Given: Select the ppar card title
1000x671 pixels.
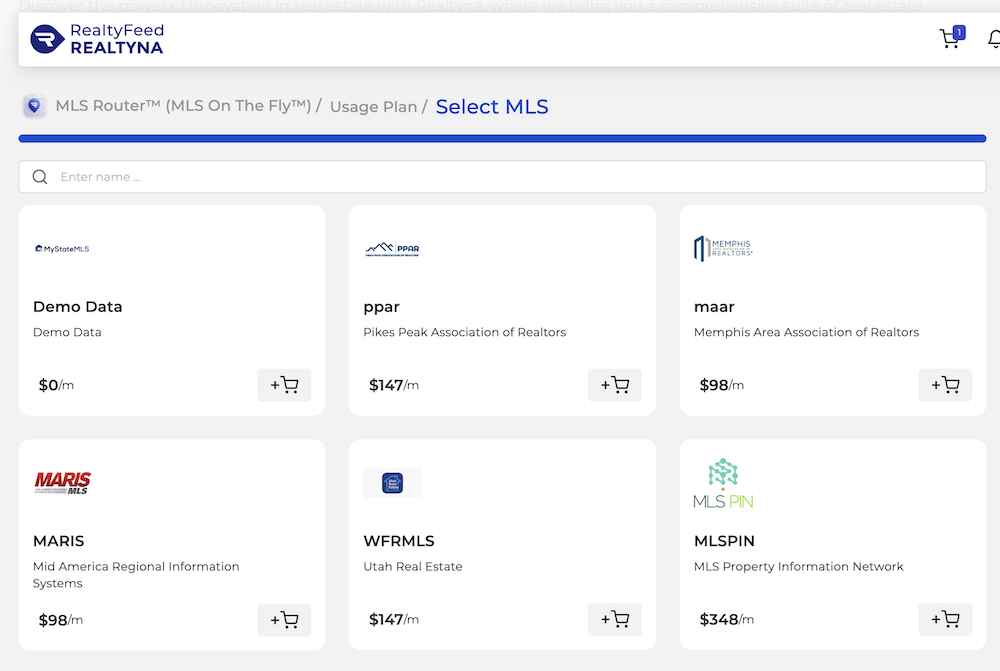Looking at the screenshot, I should coord(381,307).
